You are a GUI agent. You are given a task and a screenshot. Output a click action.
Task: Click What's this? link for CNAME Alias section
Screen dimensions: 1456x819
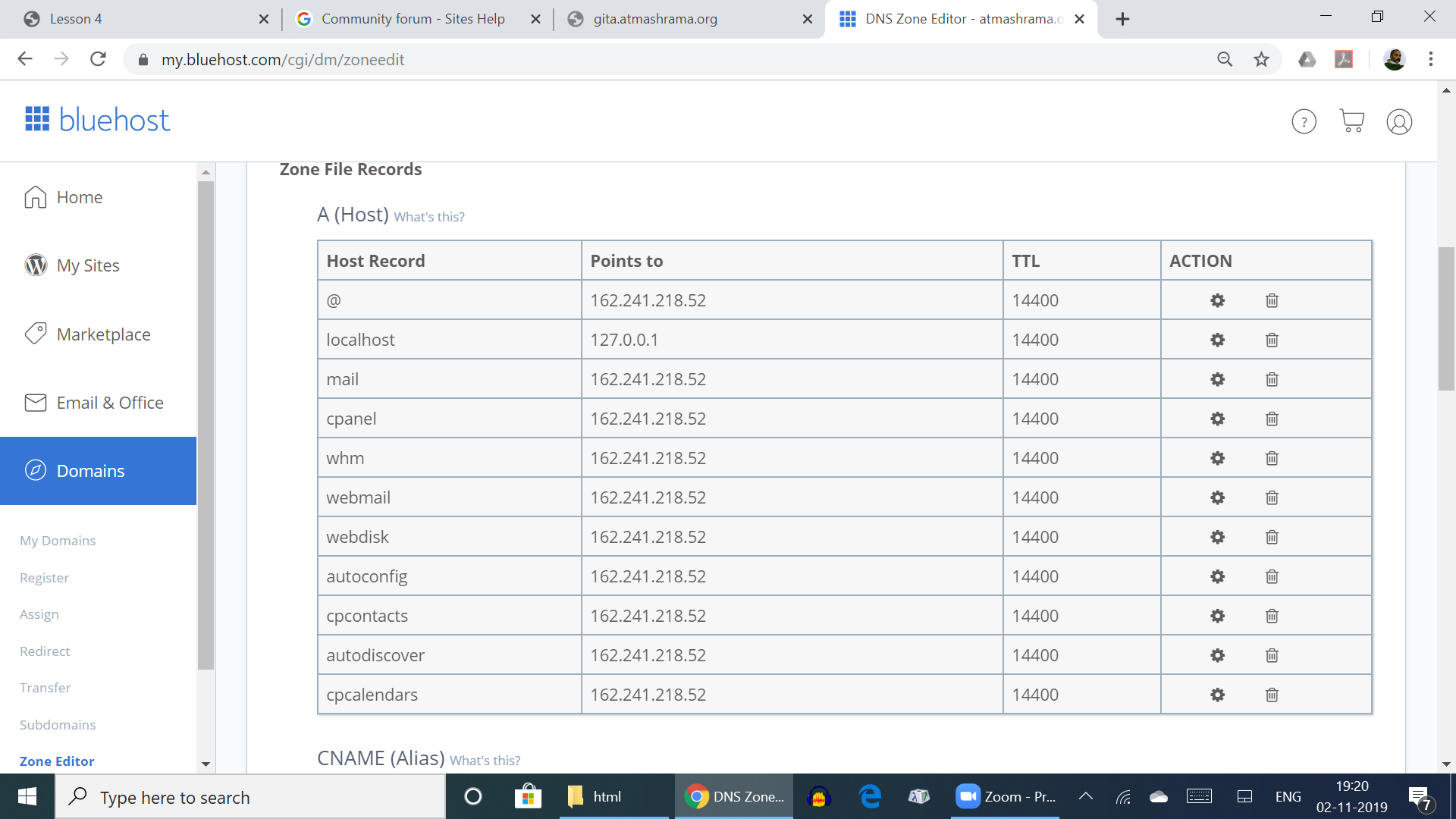(485, 760)
